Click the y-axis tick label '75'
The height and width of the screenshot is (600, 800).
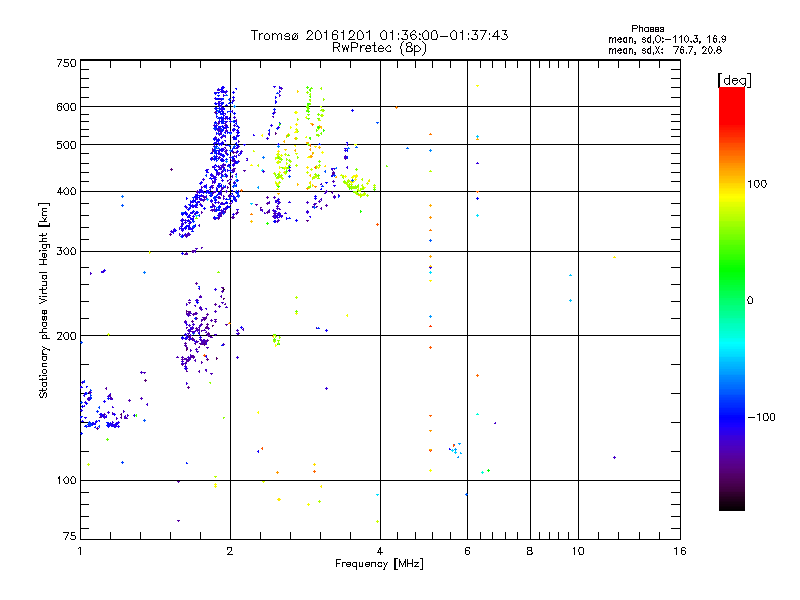(70, 536)
